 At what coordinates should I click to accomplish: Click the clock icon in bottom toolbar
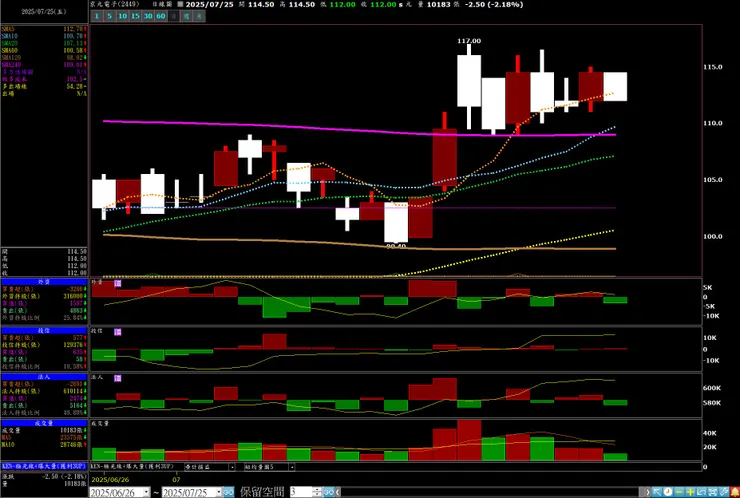(668, 492)
